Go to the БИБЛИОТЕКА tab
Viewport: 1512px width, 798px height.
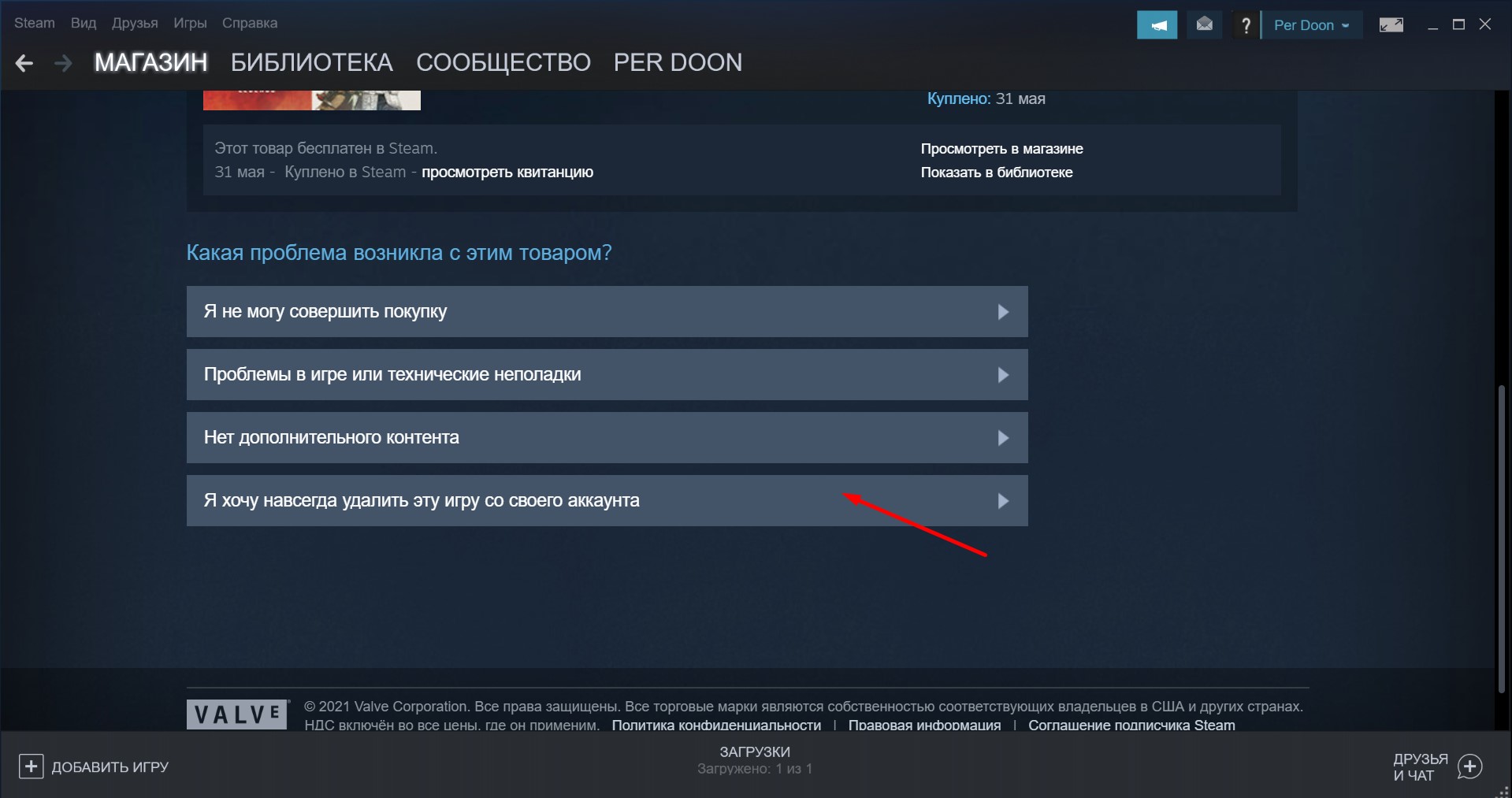tap(312, 62)
